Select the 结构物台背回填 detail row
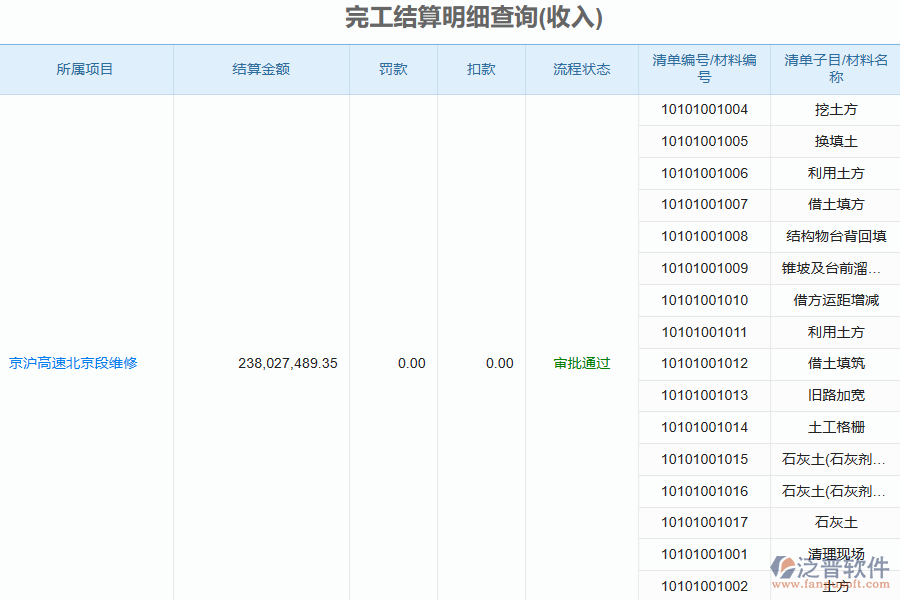The image size is (900, 600). pos(835,236)
